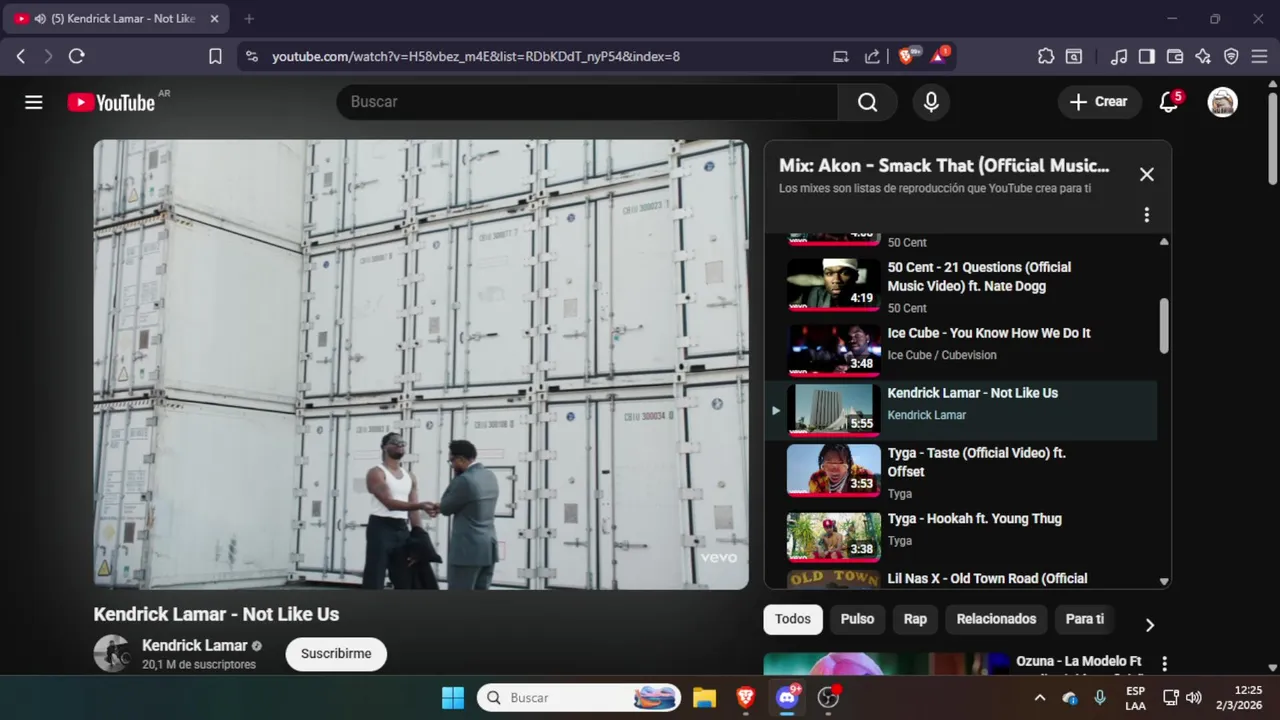This screenshot has width=1280, height=720.
Task: Select Kendrick Lamar - Not Like Us playlist row
Action: (x=962, y=410)
